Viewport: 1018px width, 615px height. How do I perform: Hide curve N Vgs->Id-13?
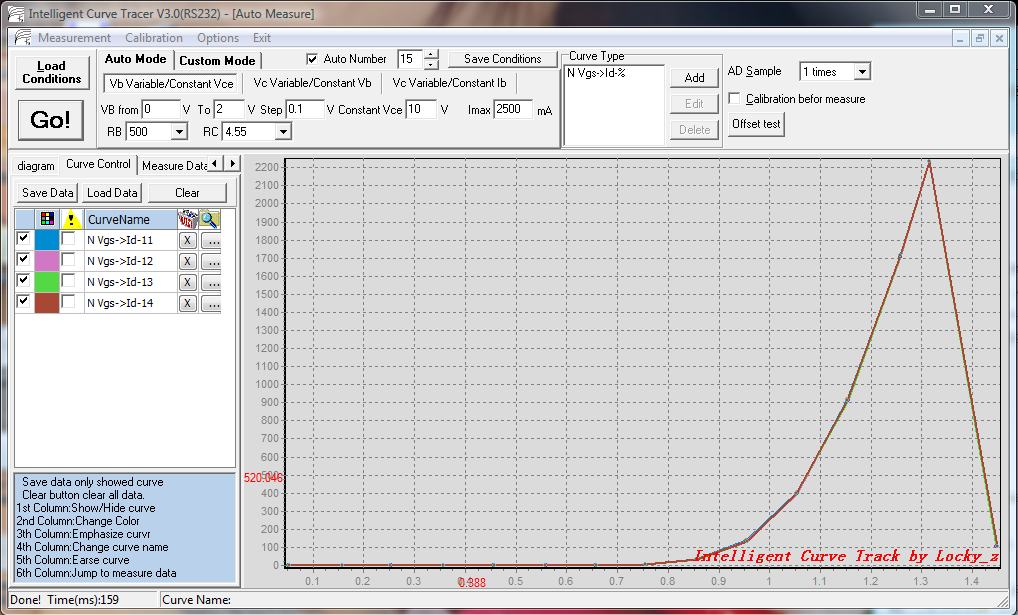23,281
